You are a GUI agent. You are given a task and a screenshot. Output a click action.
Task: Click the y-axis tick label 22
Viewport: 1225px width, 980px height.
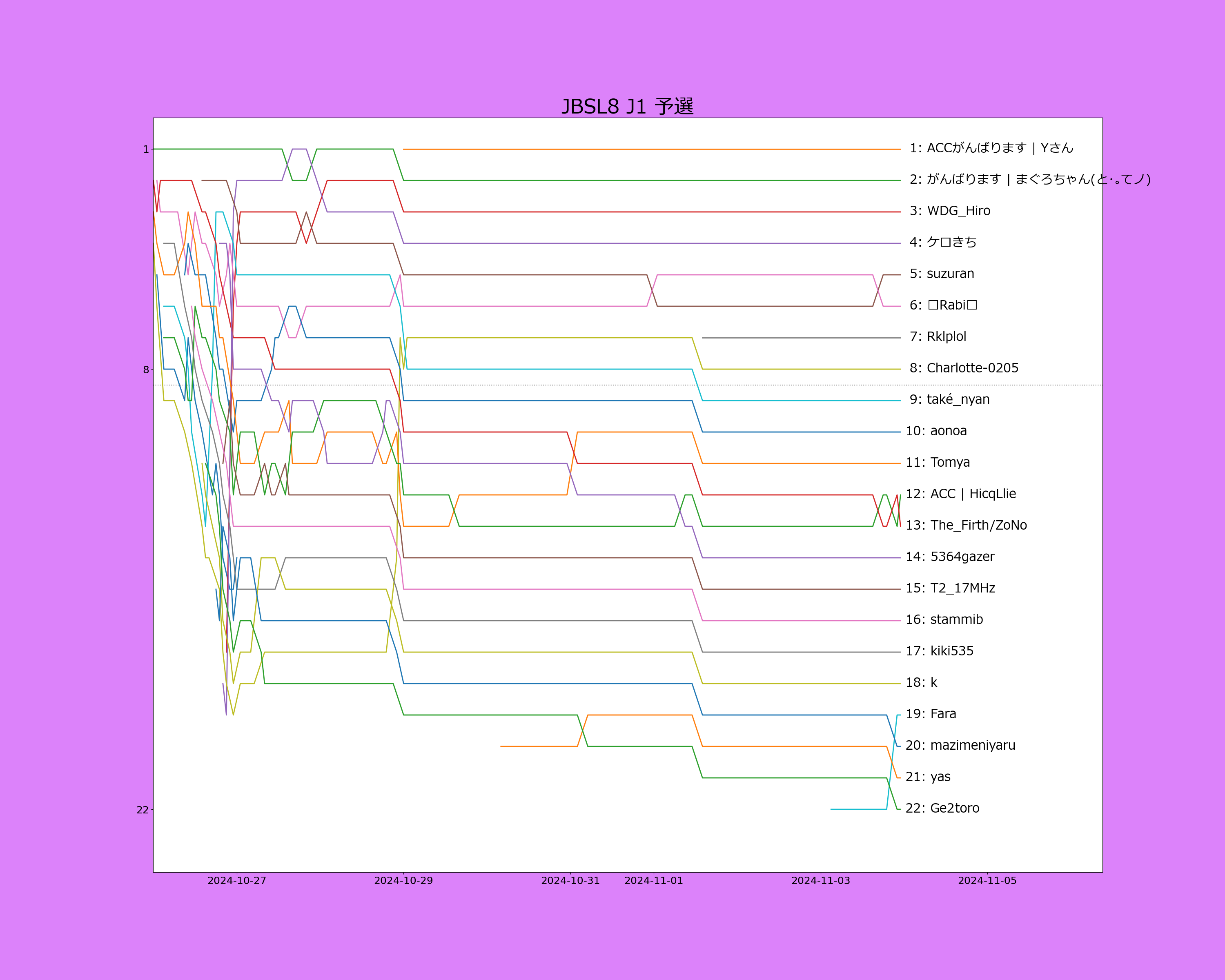coord(142,810)
